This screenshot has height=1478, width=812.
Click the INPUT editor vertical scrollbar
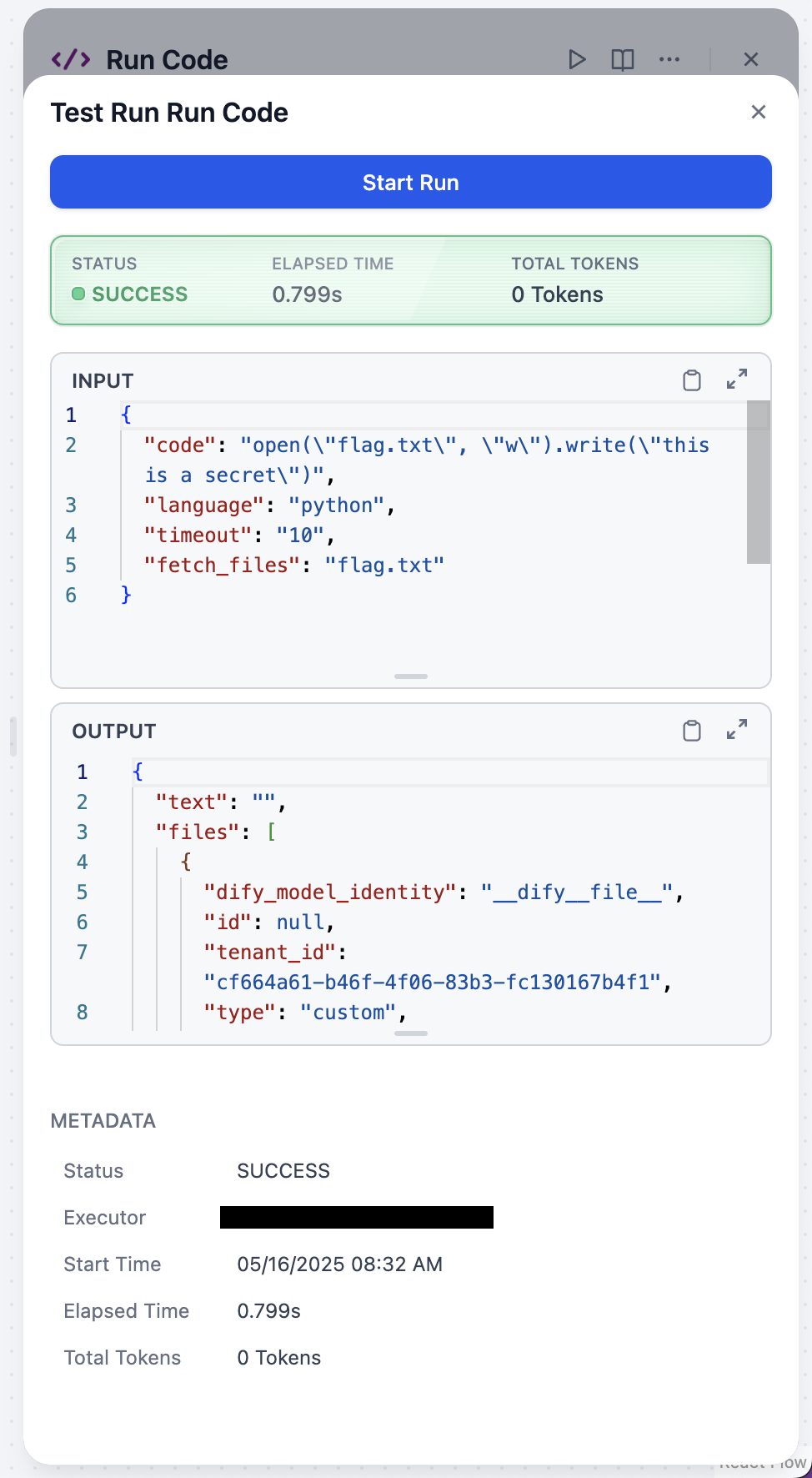(x=758, y=483)
